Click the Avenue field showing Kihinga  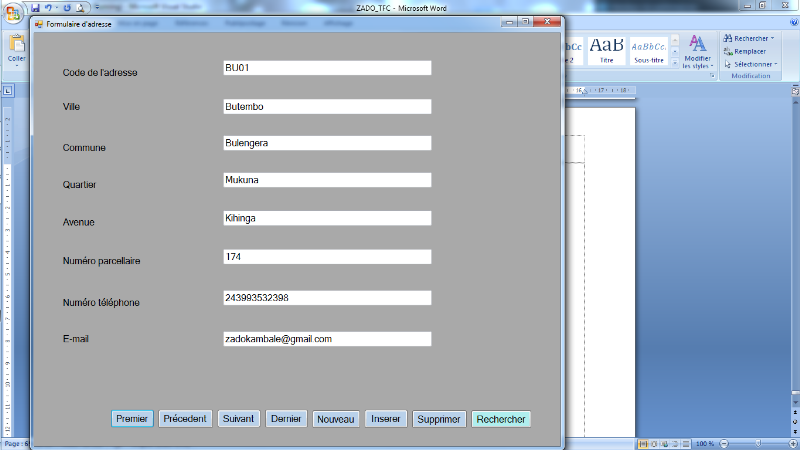[x=327, y=218]
